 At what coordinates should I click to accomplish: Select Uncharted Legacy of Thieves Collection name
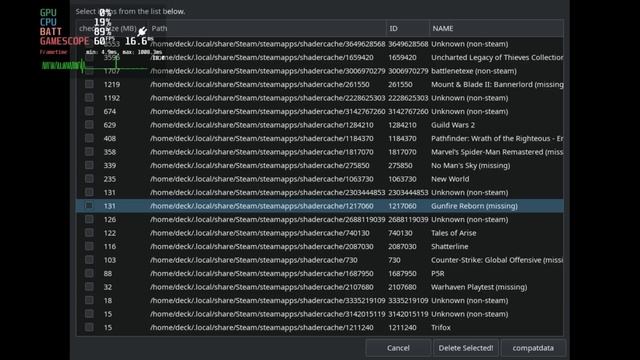coord(497,58)
